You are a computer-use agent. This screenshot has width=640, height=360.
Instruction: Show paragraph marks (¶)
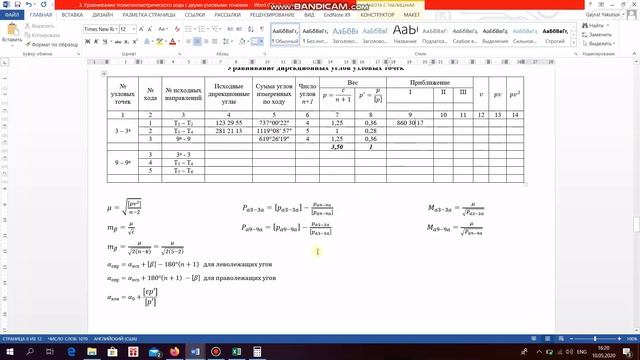coord(262,29)
